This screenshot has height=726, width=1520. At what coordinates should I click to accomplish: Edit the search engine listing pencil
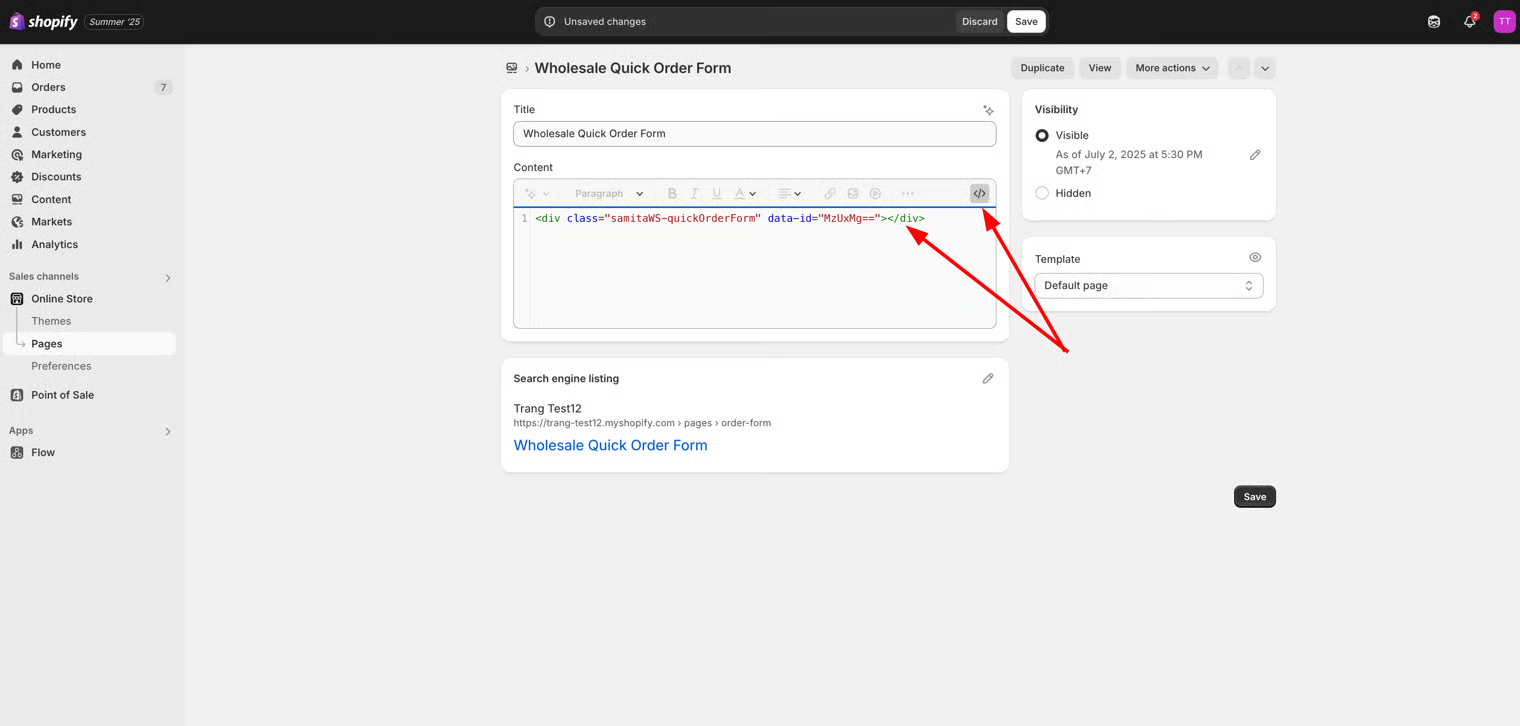point(988,378)
